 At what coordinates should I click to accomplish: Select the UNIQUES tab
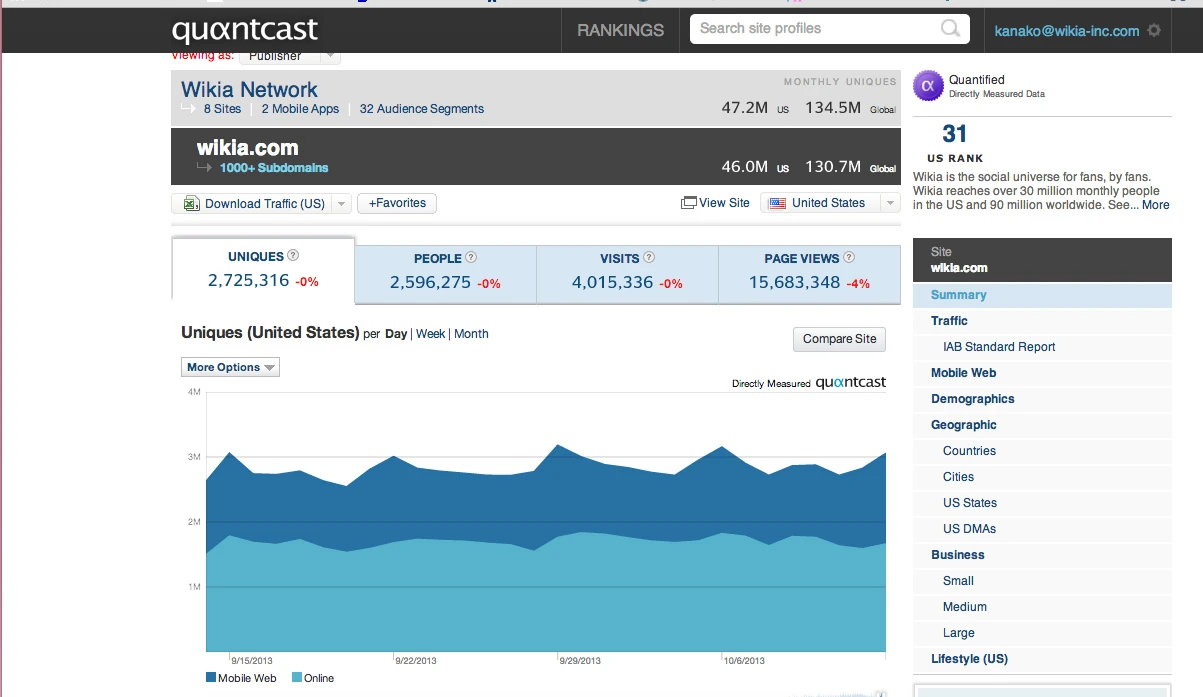(x=263, y=270)
